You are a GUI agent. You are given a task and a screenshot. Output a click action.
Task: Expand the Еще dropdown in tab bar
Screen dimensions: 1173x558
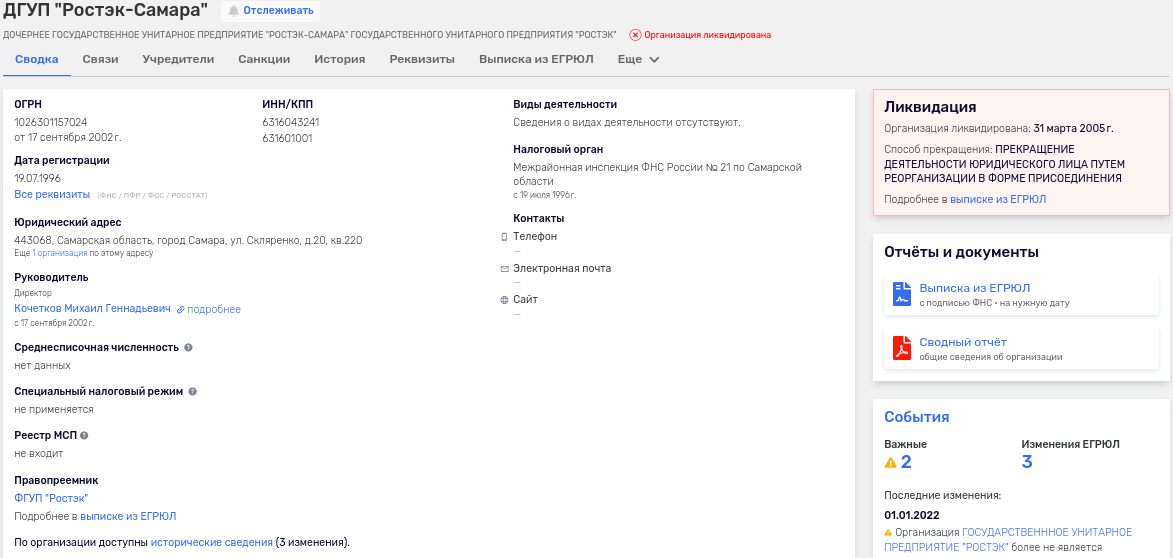click(639, 59)
